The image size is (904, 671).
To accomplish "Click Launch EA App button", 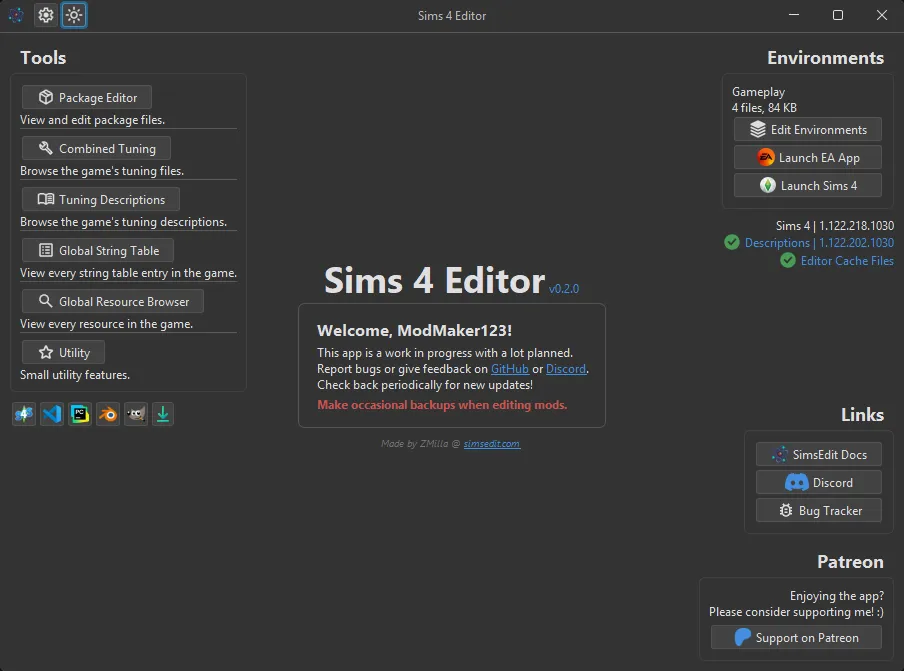I will click(x=808, y=157).
